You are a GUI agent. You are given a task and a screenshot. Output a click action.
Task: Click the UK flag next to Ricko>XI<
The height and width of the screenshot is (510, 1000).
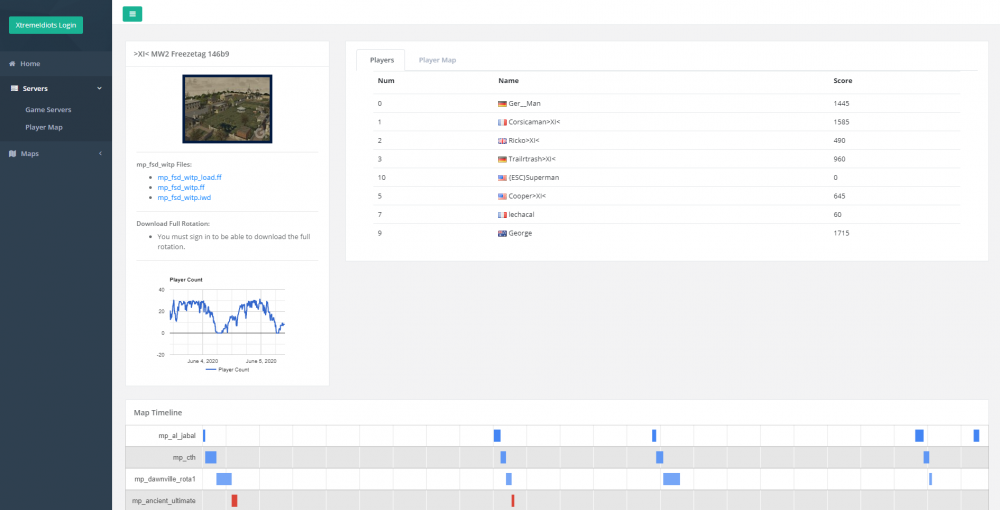[x=502, y=141]
